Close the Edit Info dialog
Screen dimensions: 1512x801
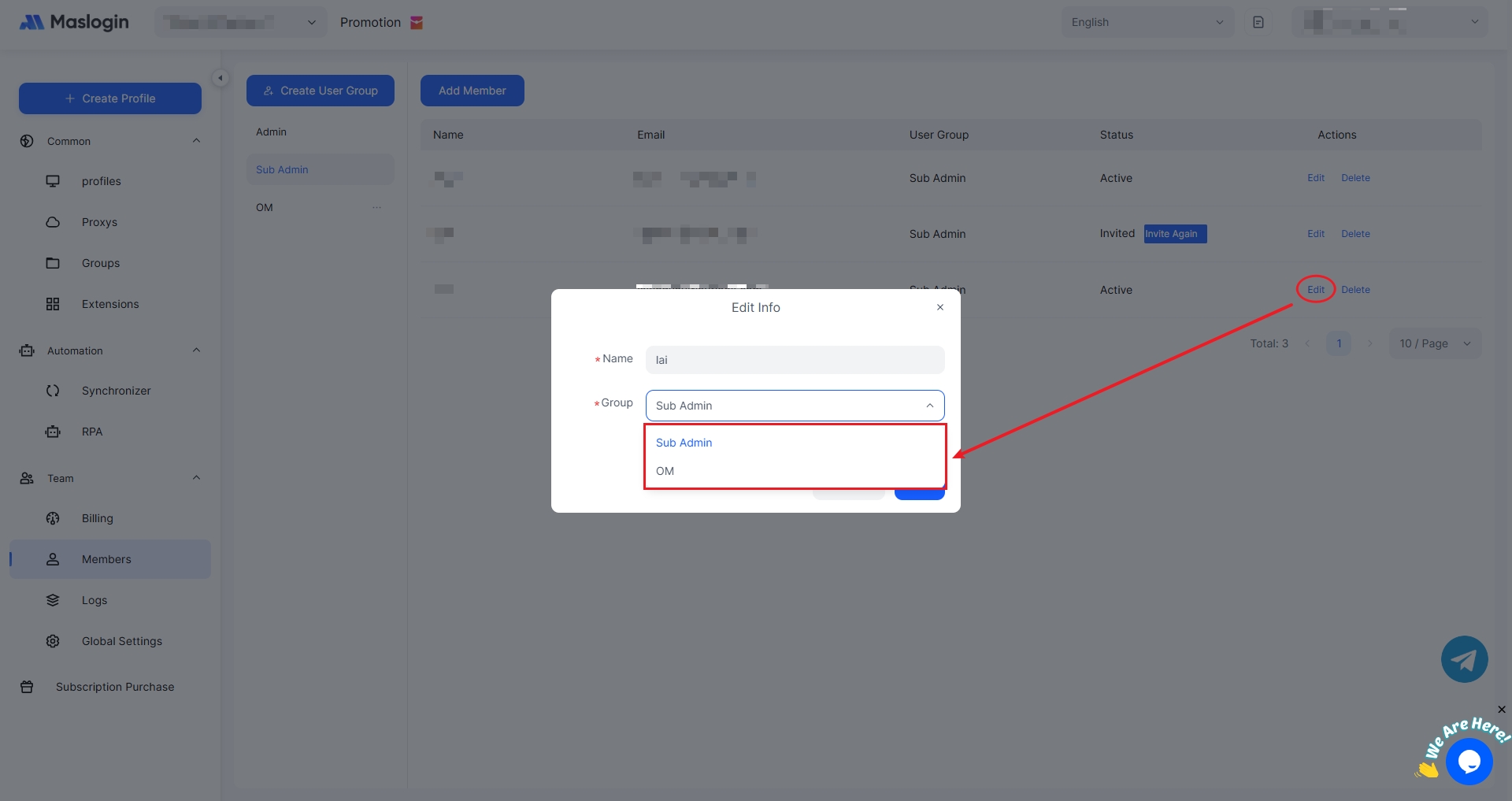[x=939, y=307]
